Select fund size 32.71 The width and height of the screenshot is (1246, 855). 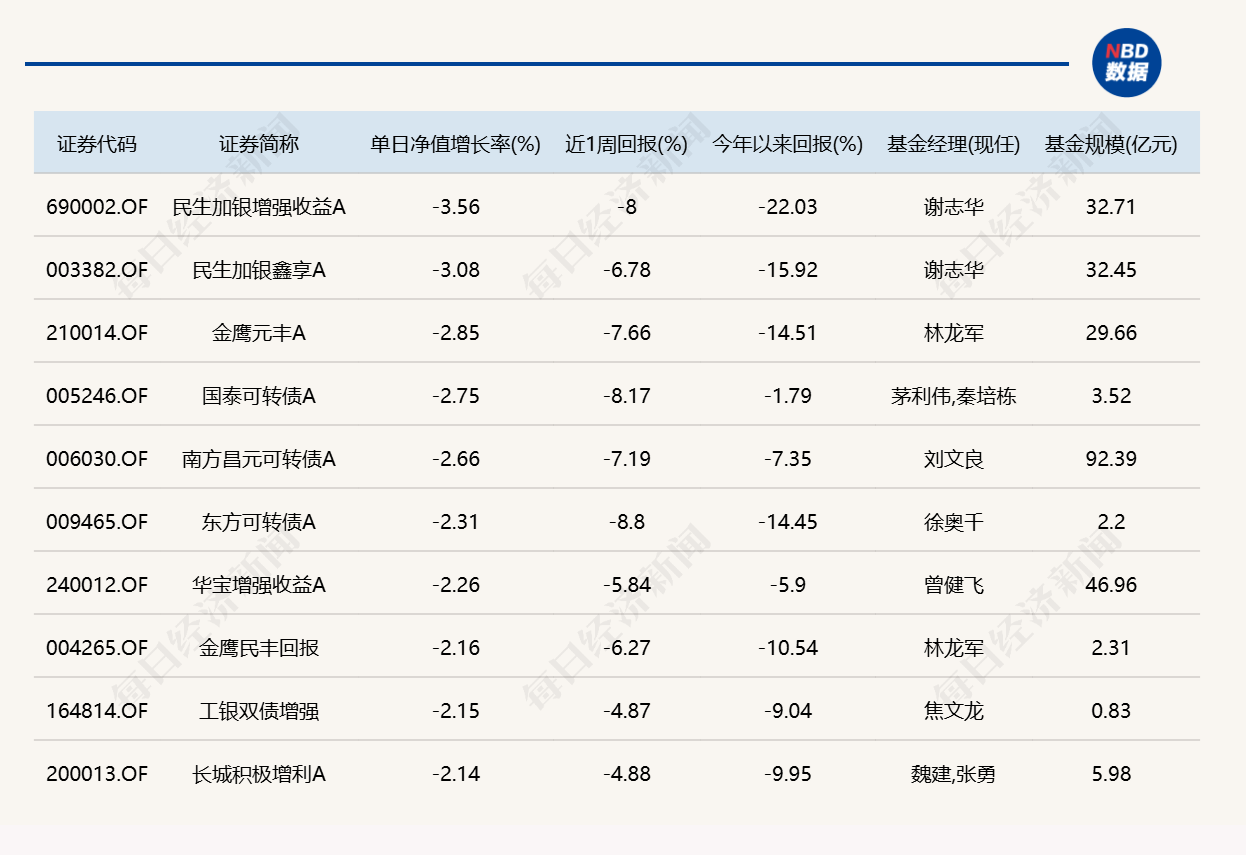coord(1111,207)
